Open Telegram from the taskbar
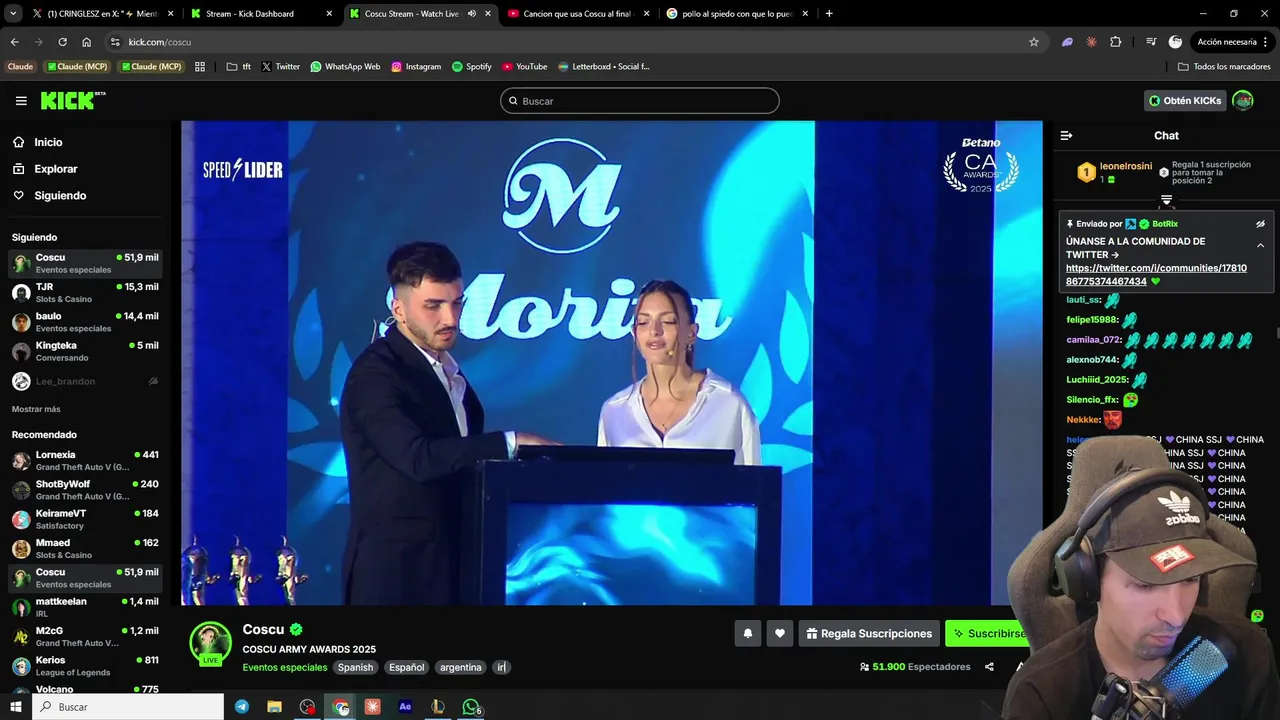Screen dimensions: 1280x720 point(242,707)
